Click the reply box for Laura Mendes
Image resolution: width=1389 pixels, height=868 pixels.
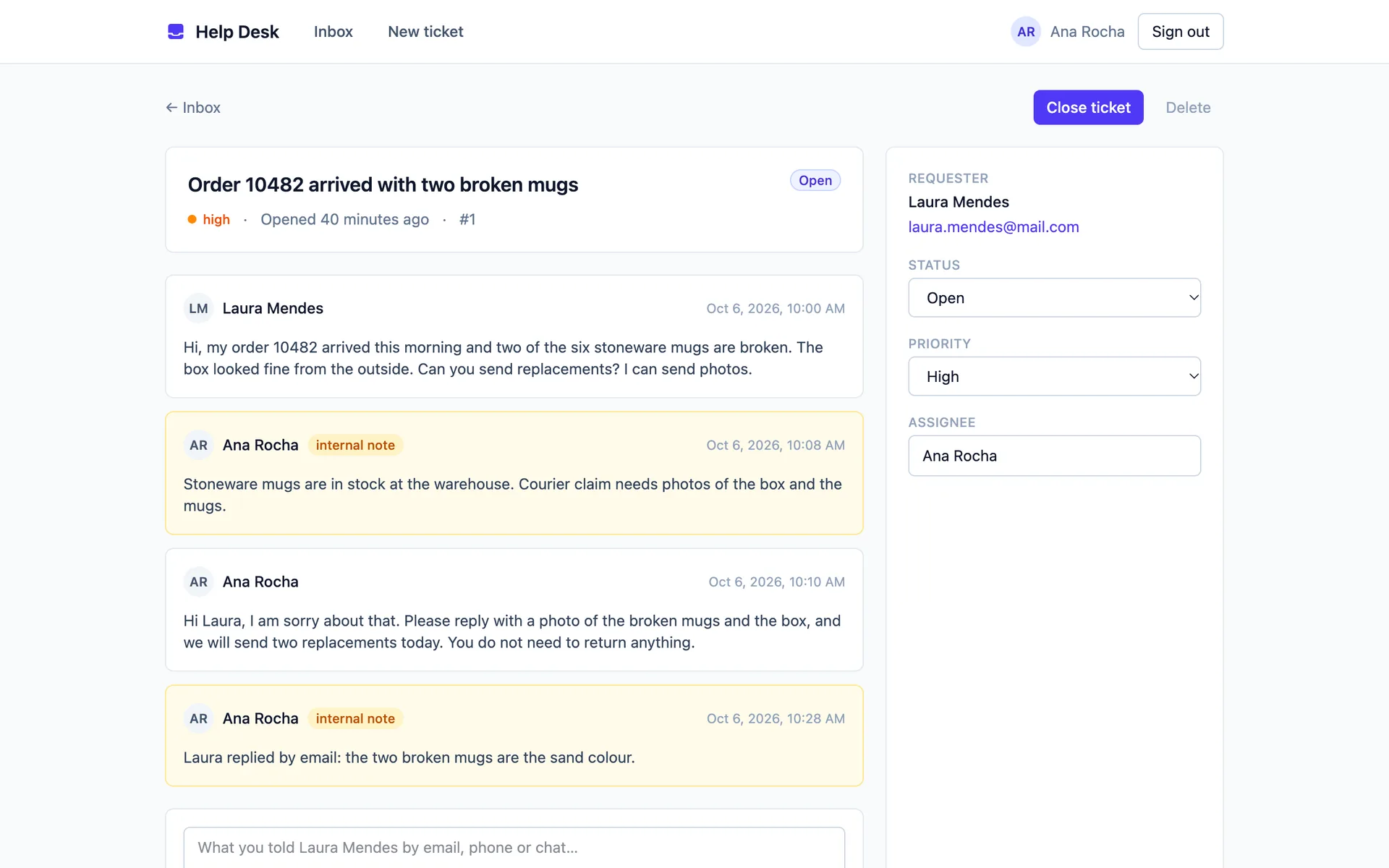514,848
